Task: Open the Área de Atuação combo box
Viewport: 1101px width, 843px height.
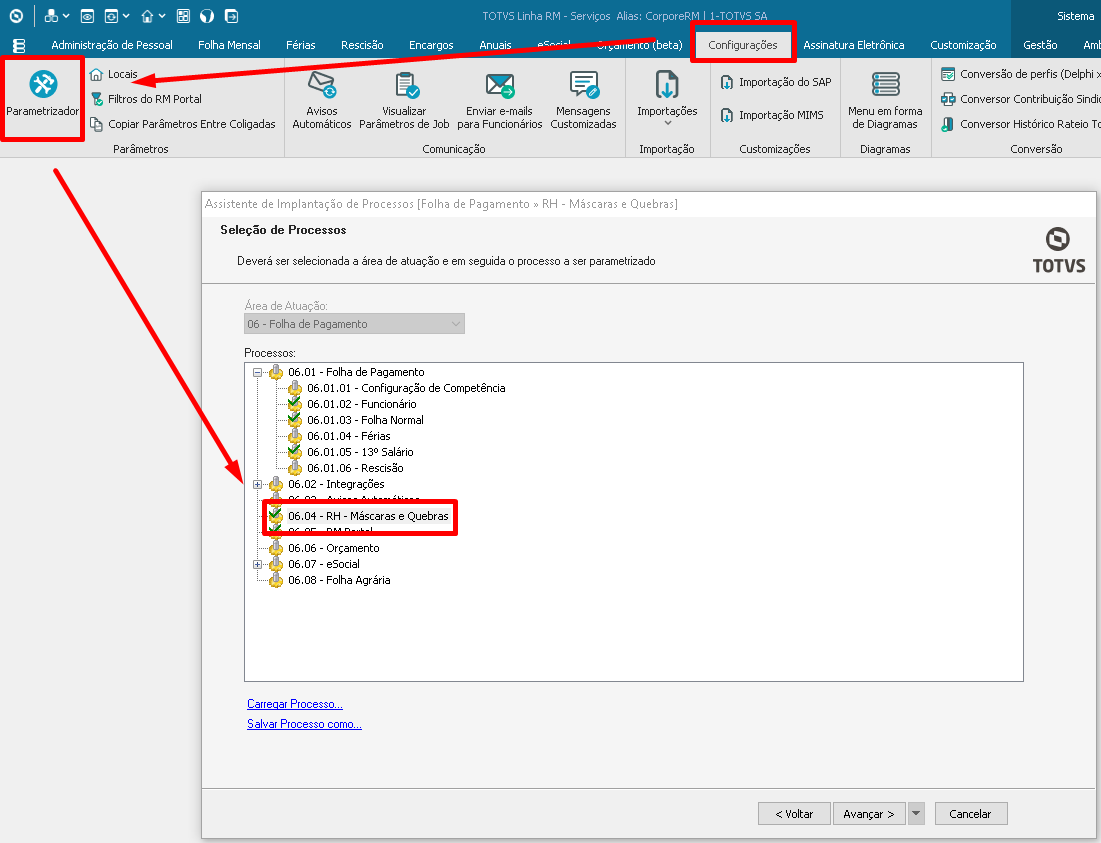Action: click(354, 324)
